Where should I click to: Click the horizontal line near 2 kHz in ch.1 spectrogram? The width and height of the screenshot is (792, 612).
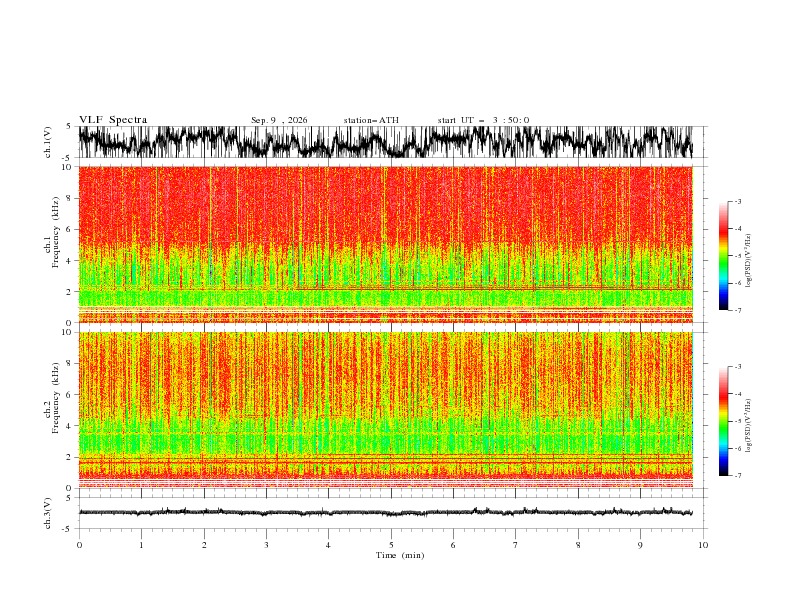(494, 288)
